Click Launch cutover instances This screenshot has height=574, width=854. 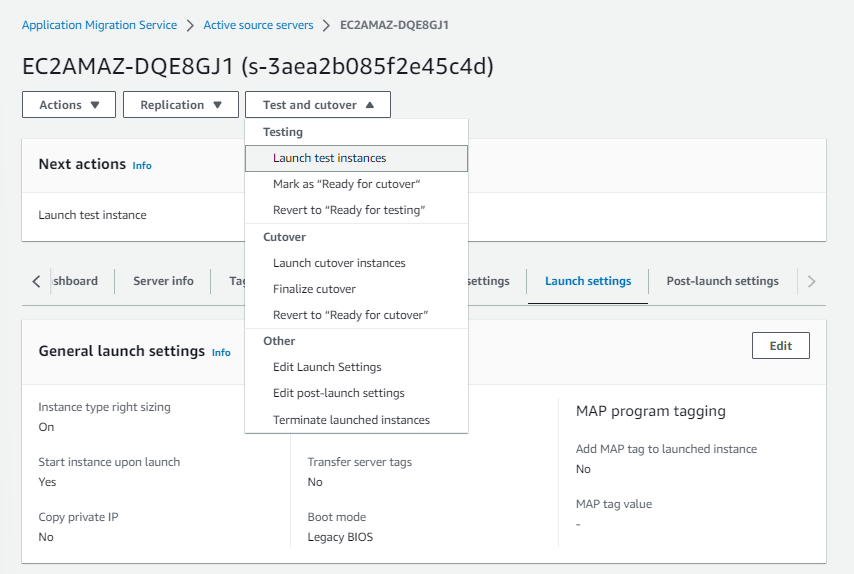[339, 263]
